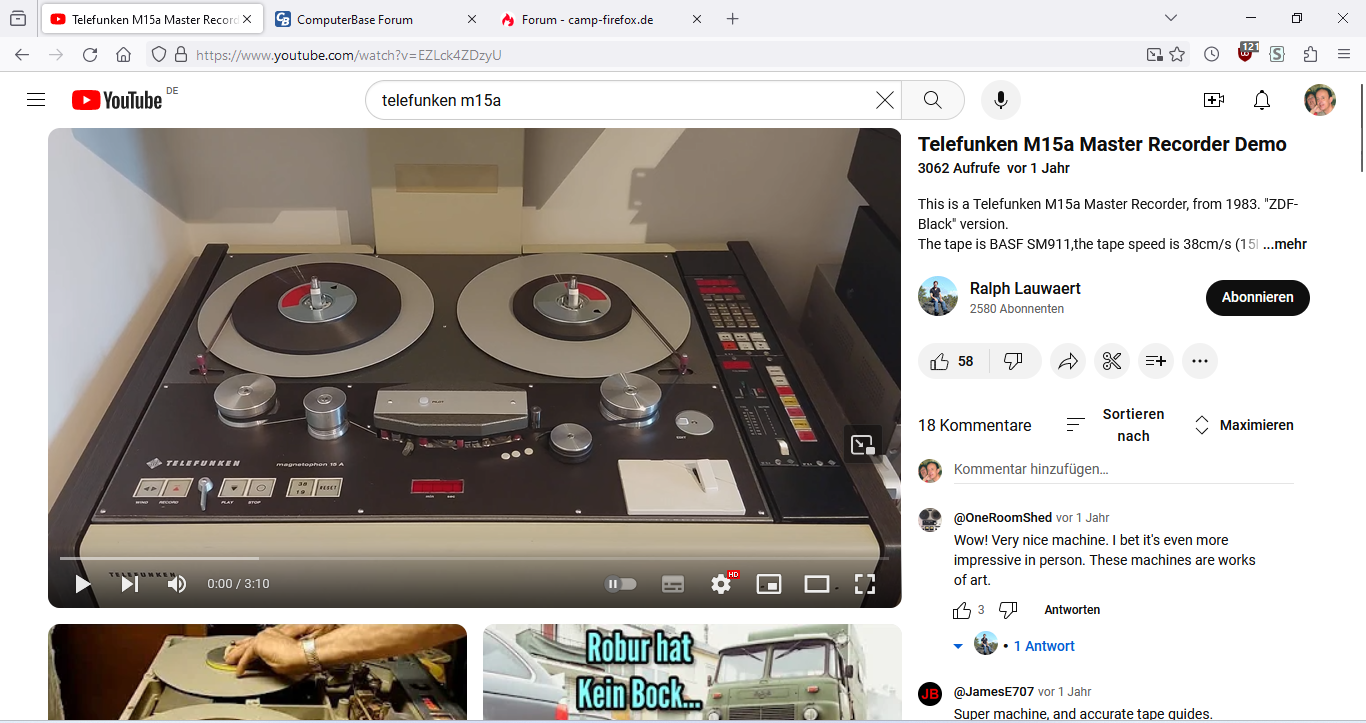Open the Create video icon
1366x723 pixels.
click(x=1213, y=100)
